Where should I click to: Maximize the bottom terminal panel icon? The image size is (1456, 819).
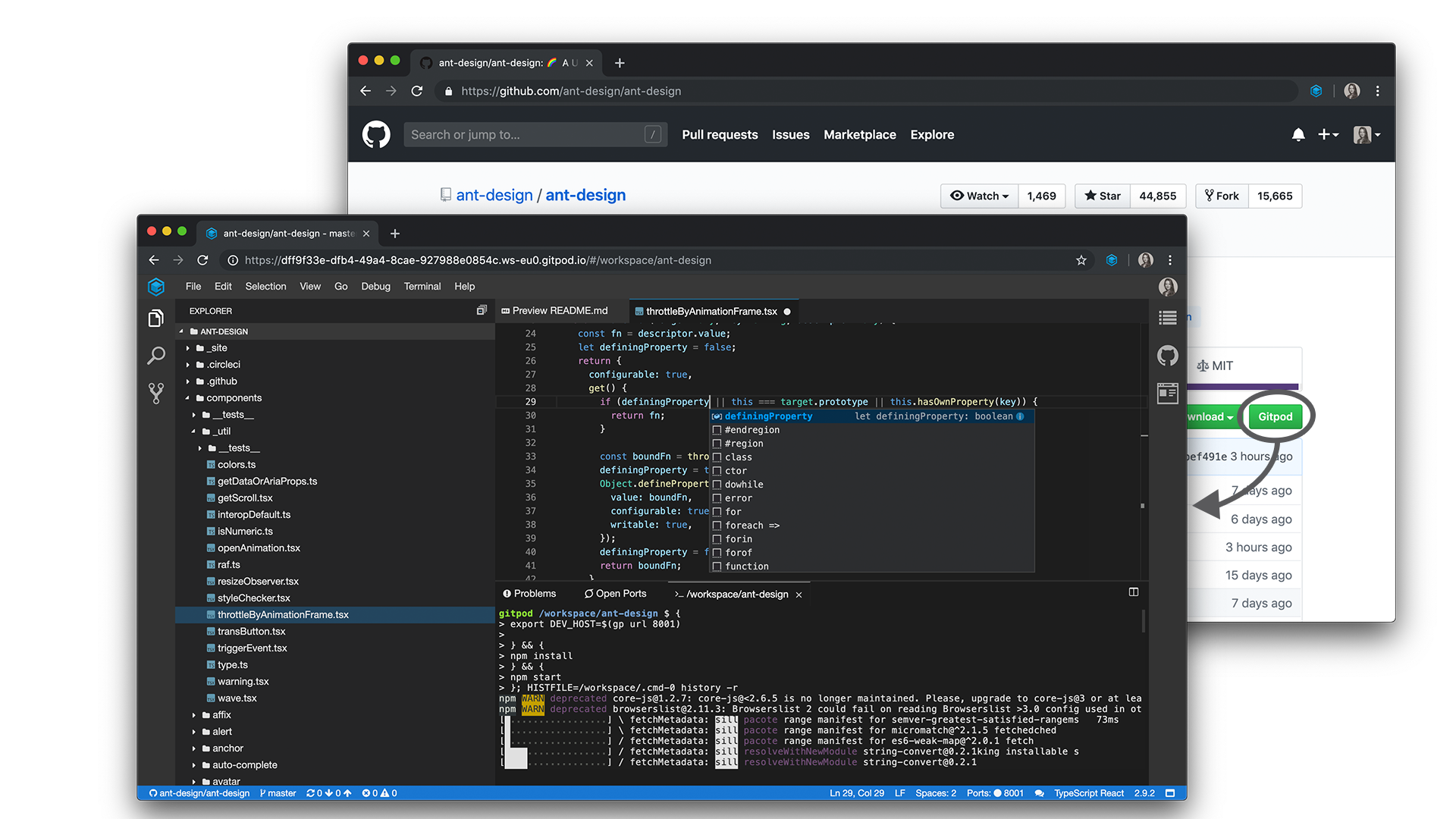[1134, 592]
